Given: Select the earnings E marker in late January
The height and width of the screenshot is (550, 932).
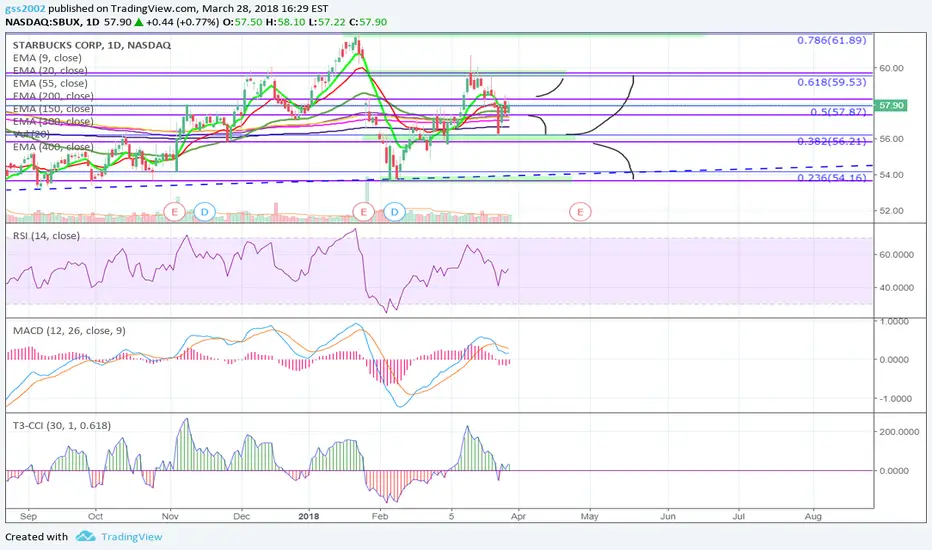Looking at the screenshot, I should pos(363,212).
